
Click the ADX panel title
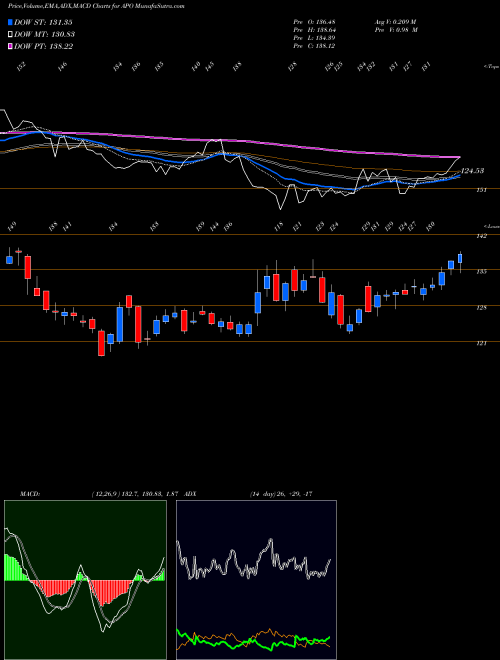(x=190, y=494)
